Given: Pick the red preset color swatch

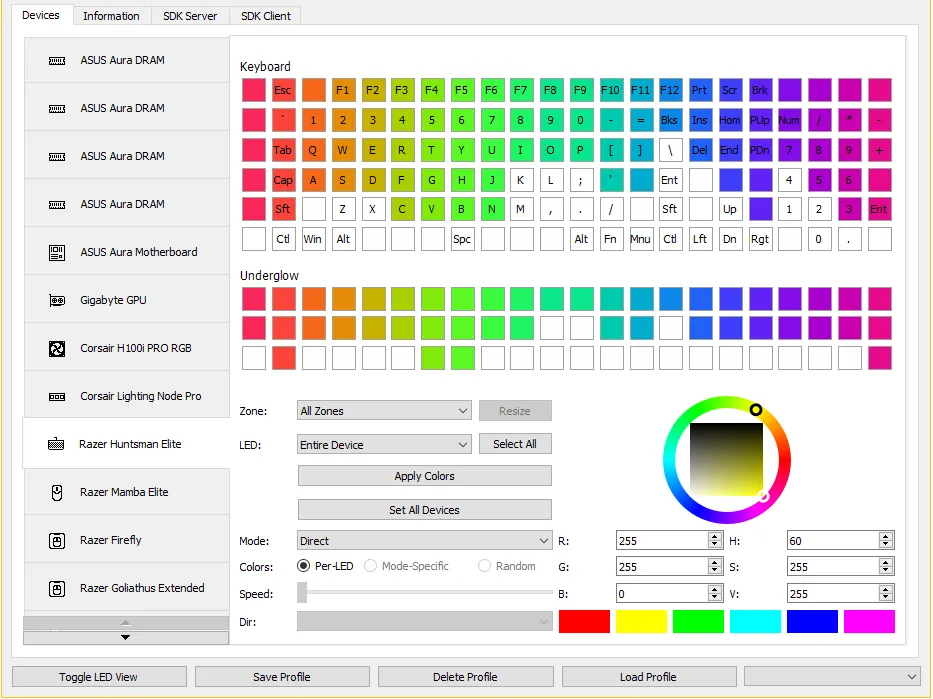Looking at the screenshot, I should pyautogui.click(x=584, y=621).
